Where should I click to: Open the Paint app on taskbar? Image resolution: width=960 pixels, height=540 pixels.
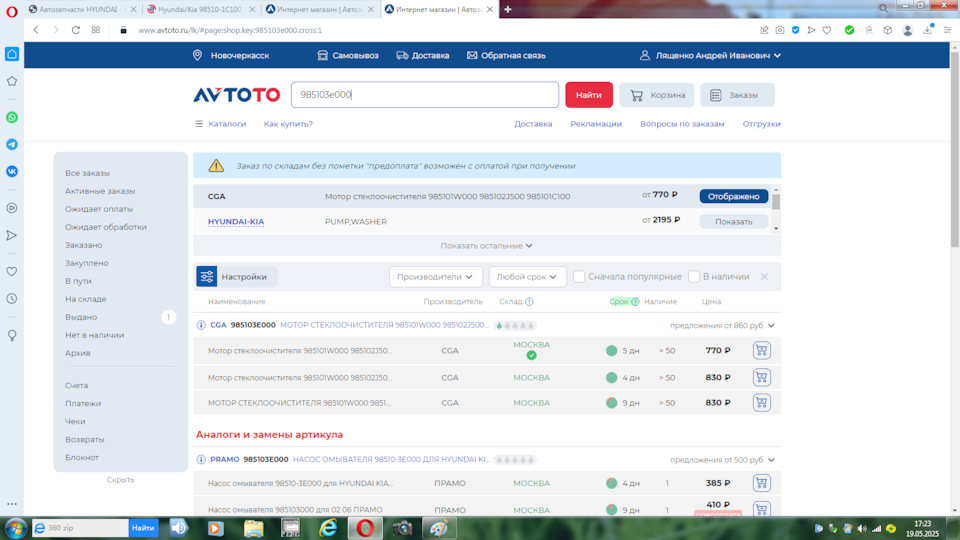[439, 528]
